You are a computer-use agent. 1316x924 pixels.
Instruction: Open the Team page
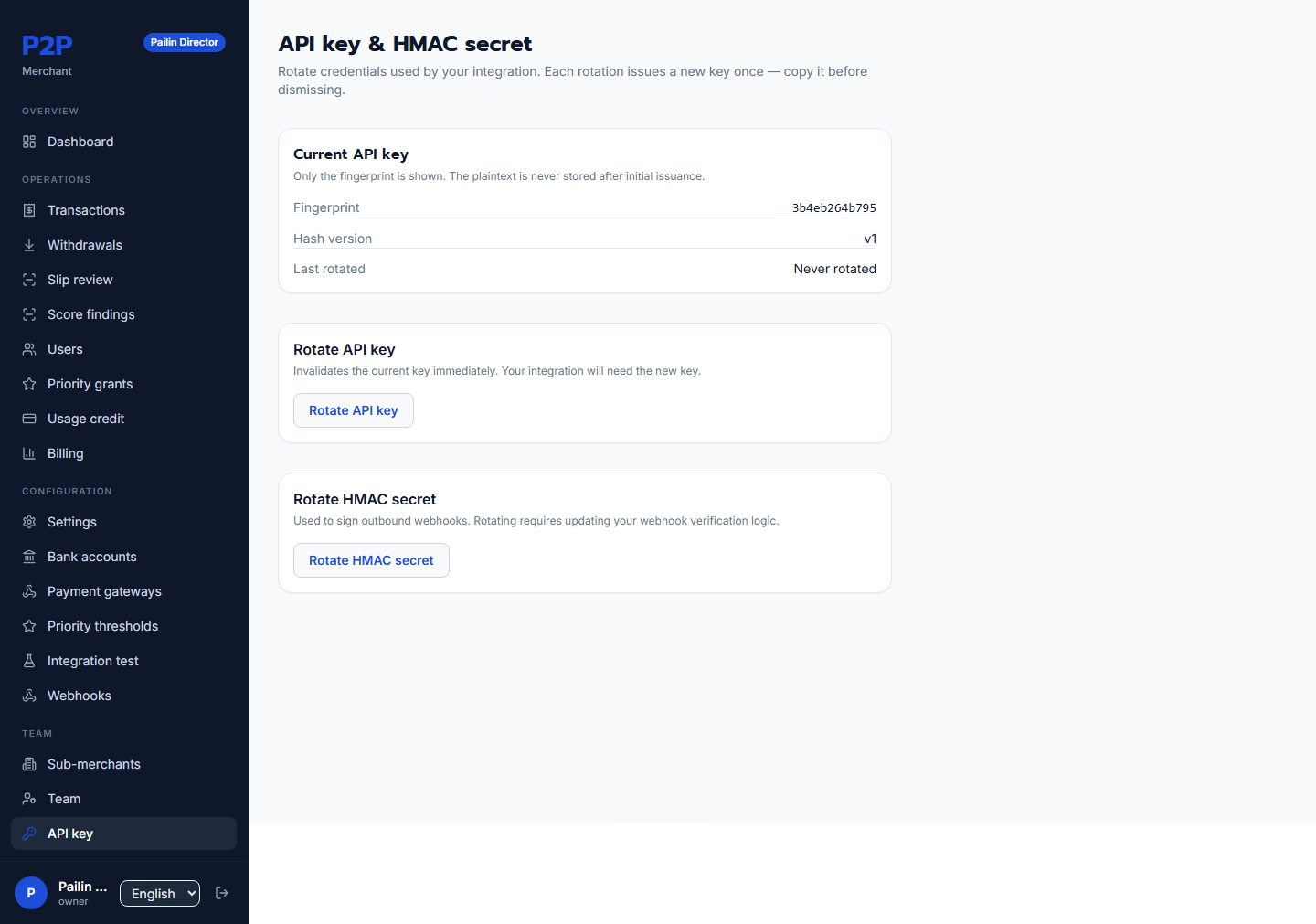(123, 799)
